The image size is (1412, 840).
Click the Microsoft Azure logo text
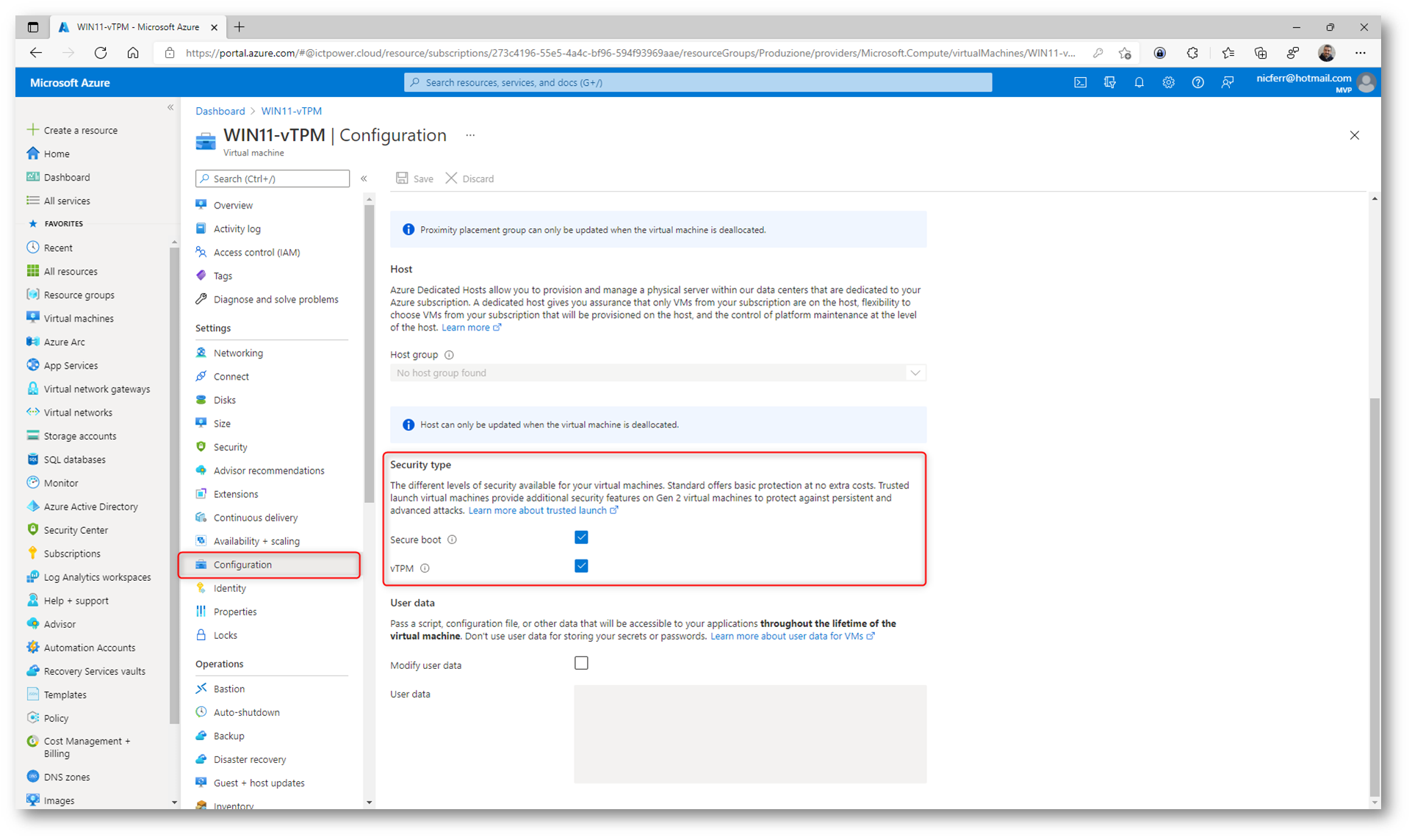tap(70, 83)
